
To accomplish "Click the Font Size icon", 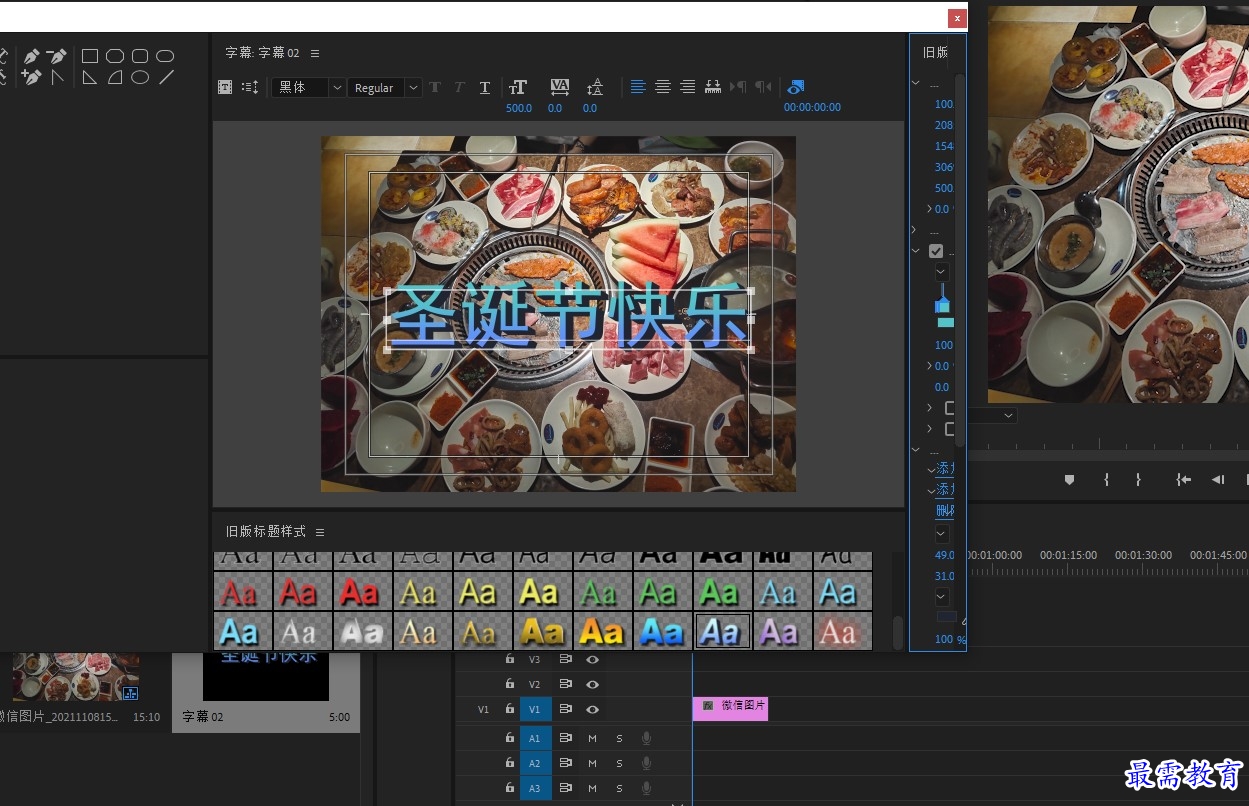I will click(x=518, y=87).
